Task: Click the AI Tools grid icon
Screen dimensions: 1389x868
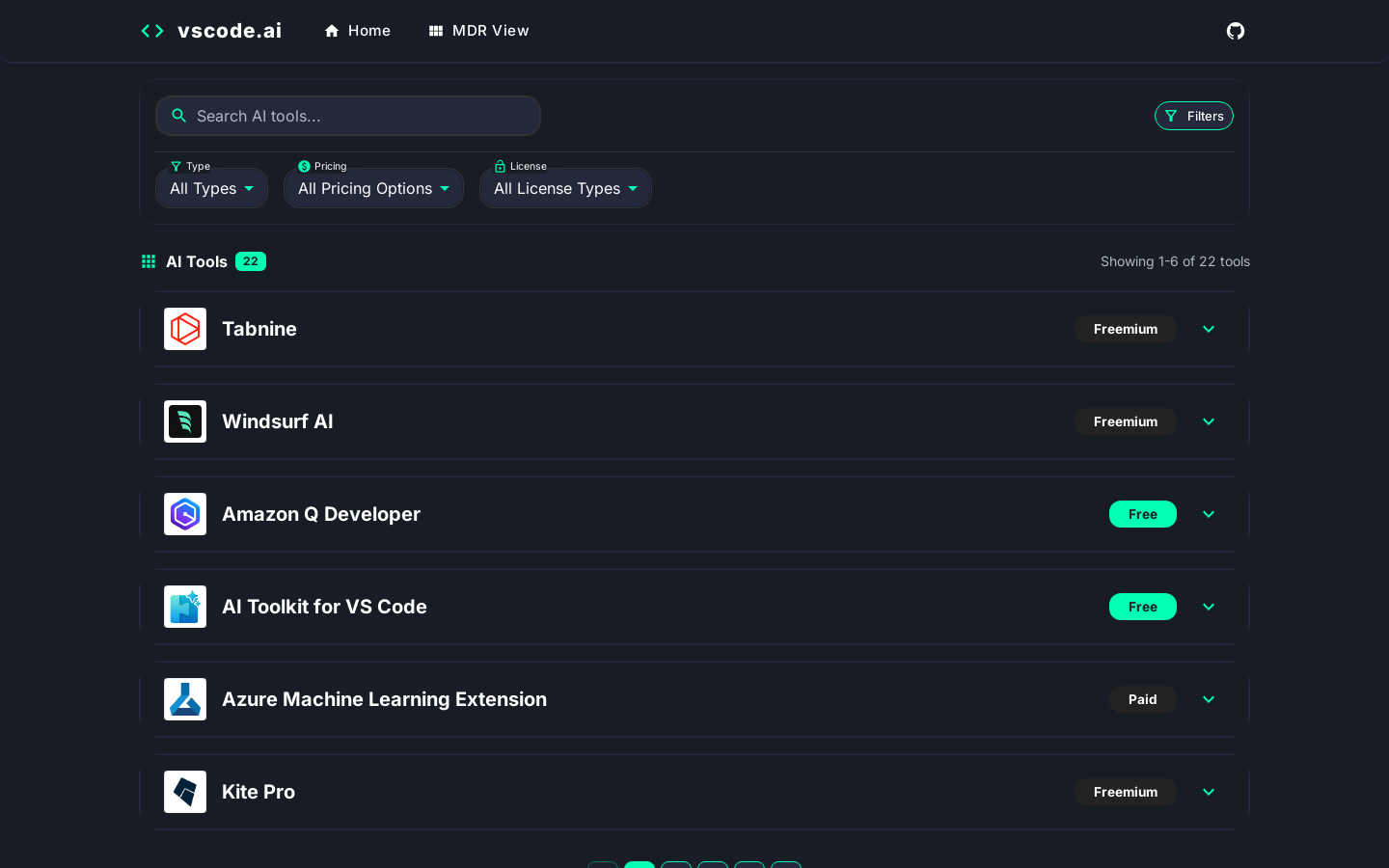Action: point(149,261)
